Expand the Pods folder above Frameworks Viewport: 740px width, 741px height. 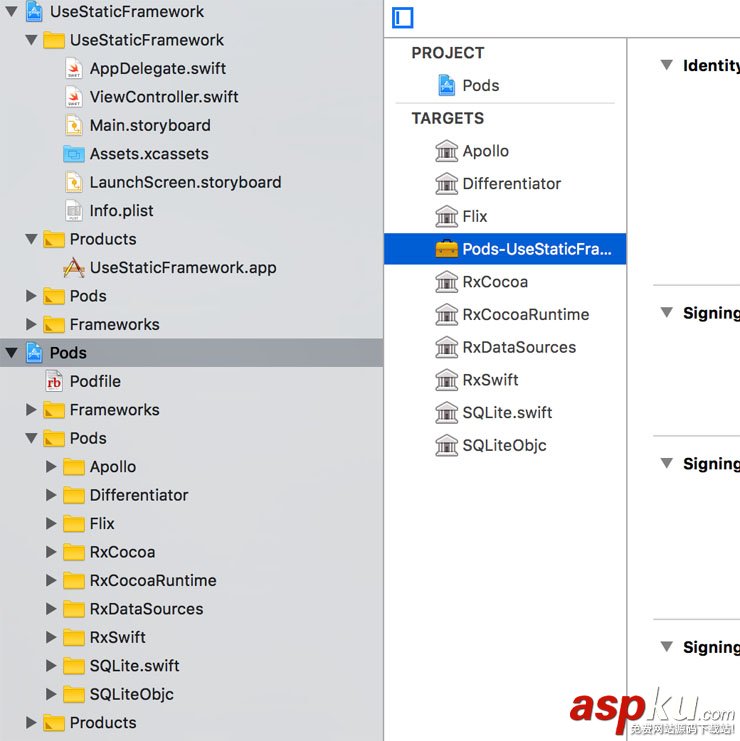pyautogui.click(x=31, y=296)
